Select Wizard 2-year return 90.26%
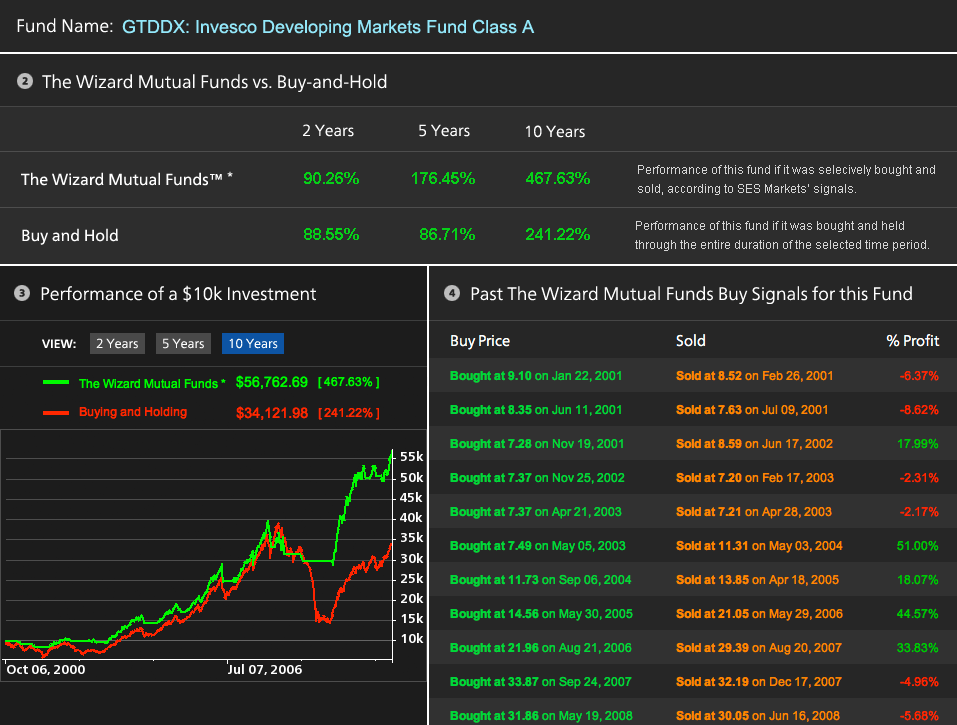This screenshot has height=725, width=957. click(x=331, y=178)
